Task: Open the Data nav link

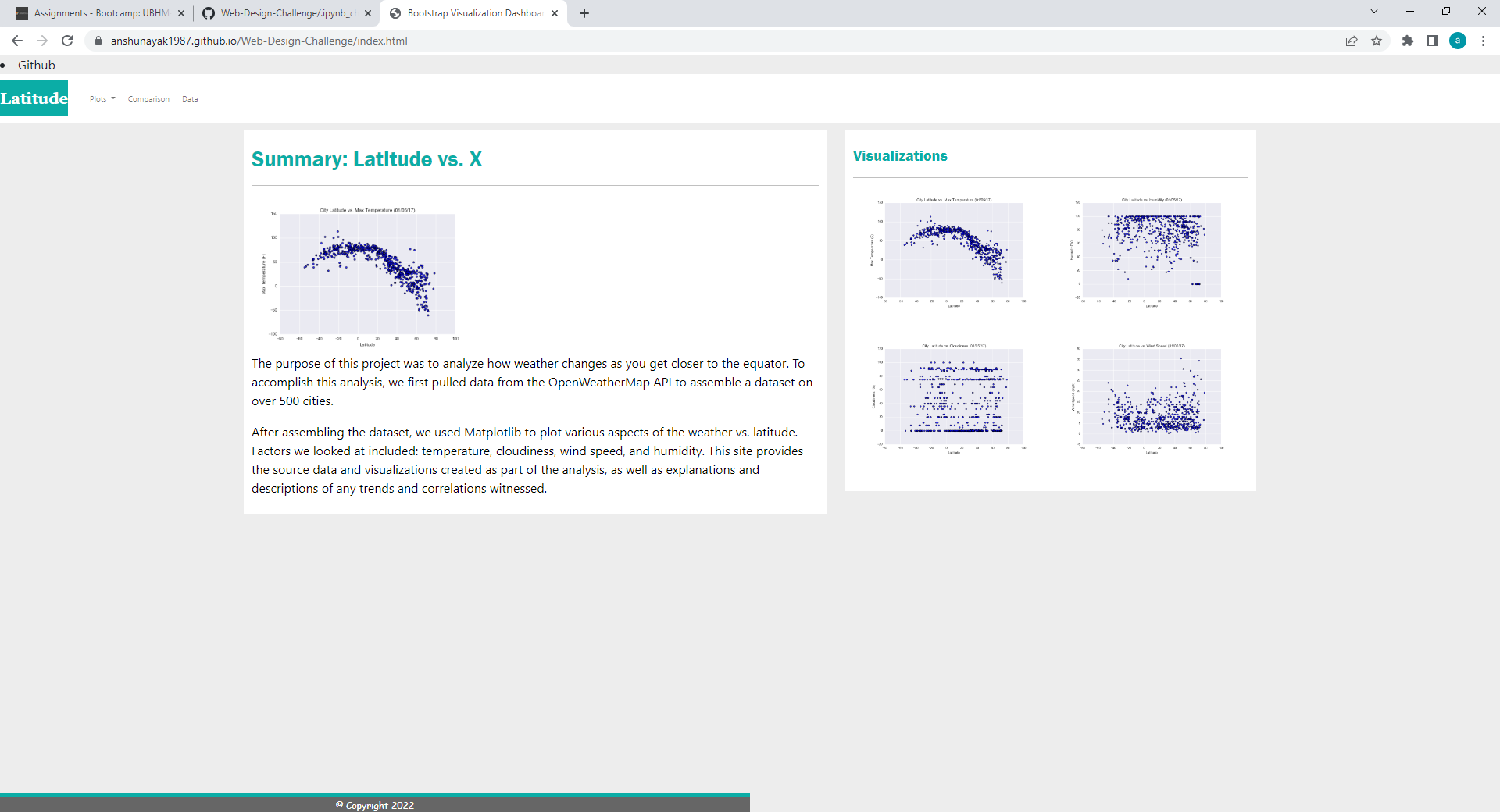Action: pyautogui.click(x=190, y=99)
